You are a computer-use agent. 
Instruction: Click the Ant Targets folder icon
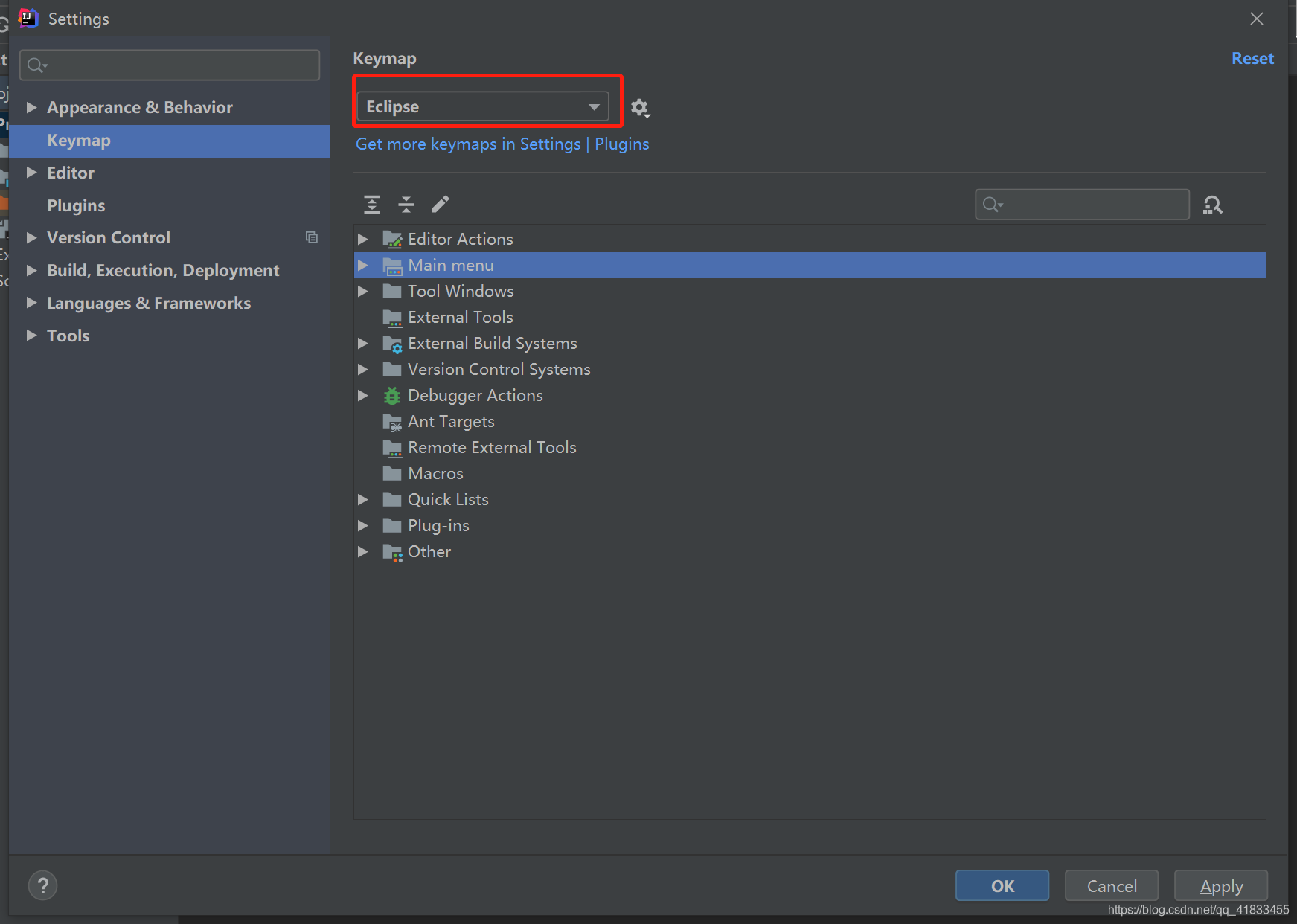[392, 422]
